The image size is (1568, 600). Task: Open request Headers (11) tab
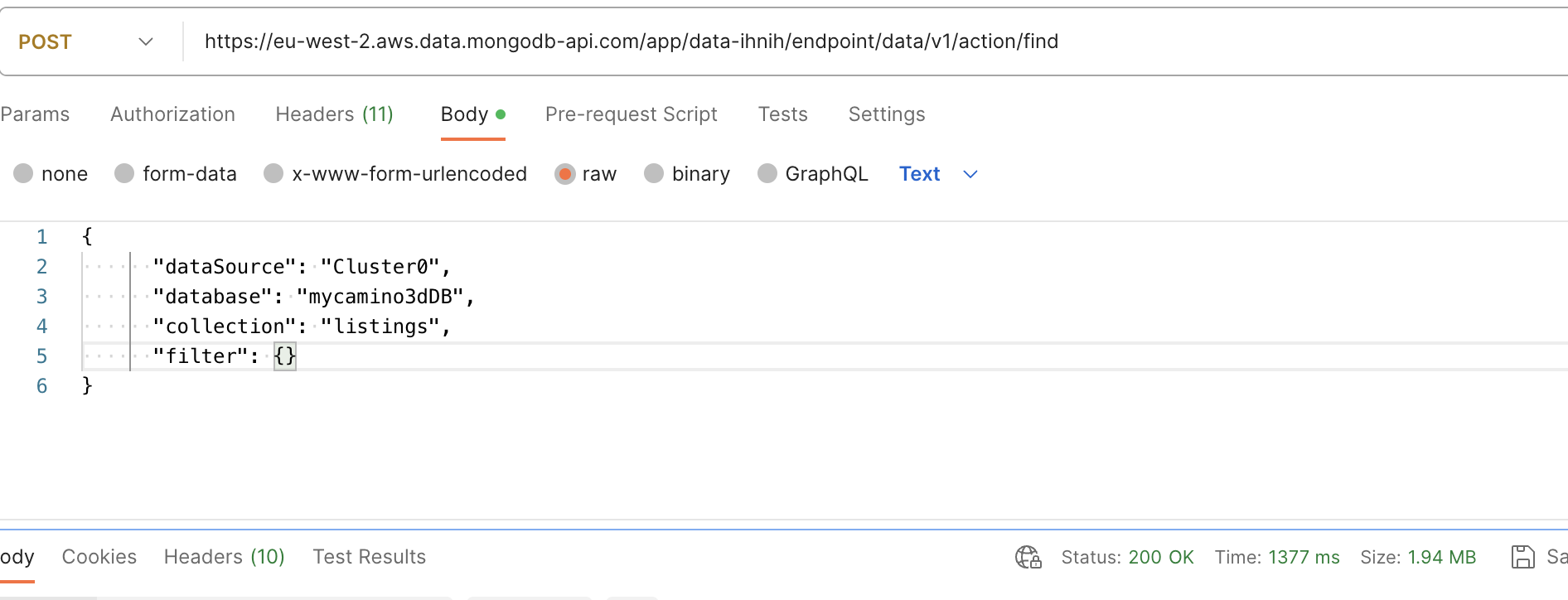tap(334, 114)
